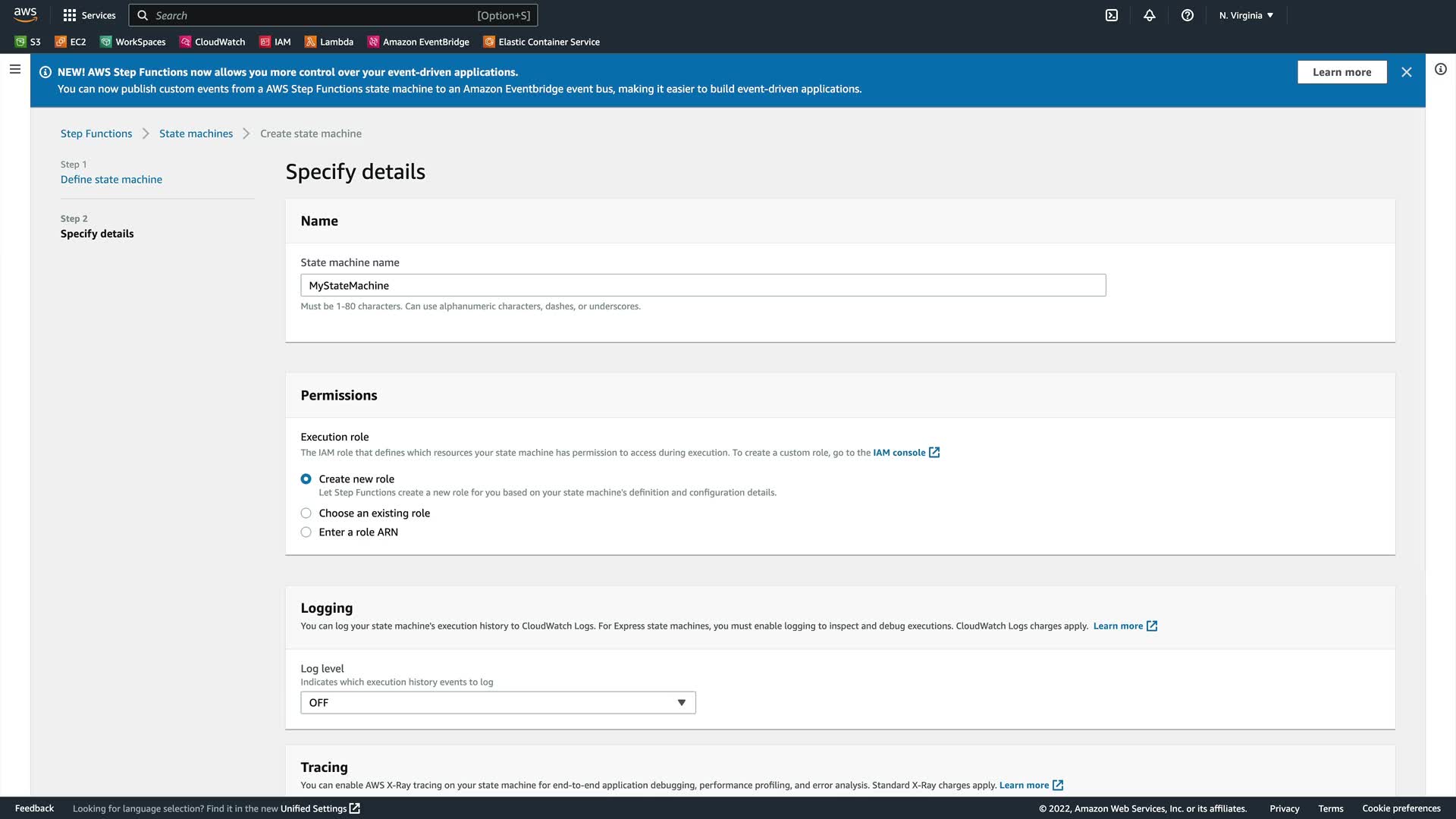Open the N. Virginia region selector
The image size is (1456, 819).
(1246, 15)
